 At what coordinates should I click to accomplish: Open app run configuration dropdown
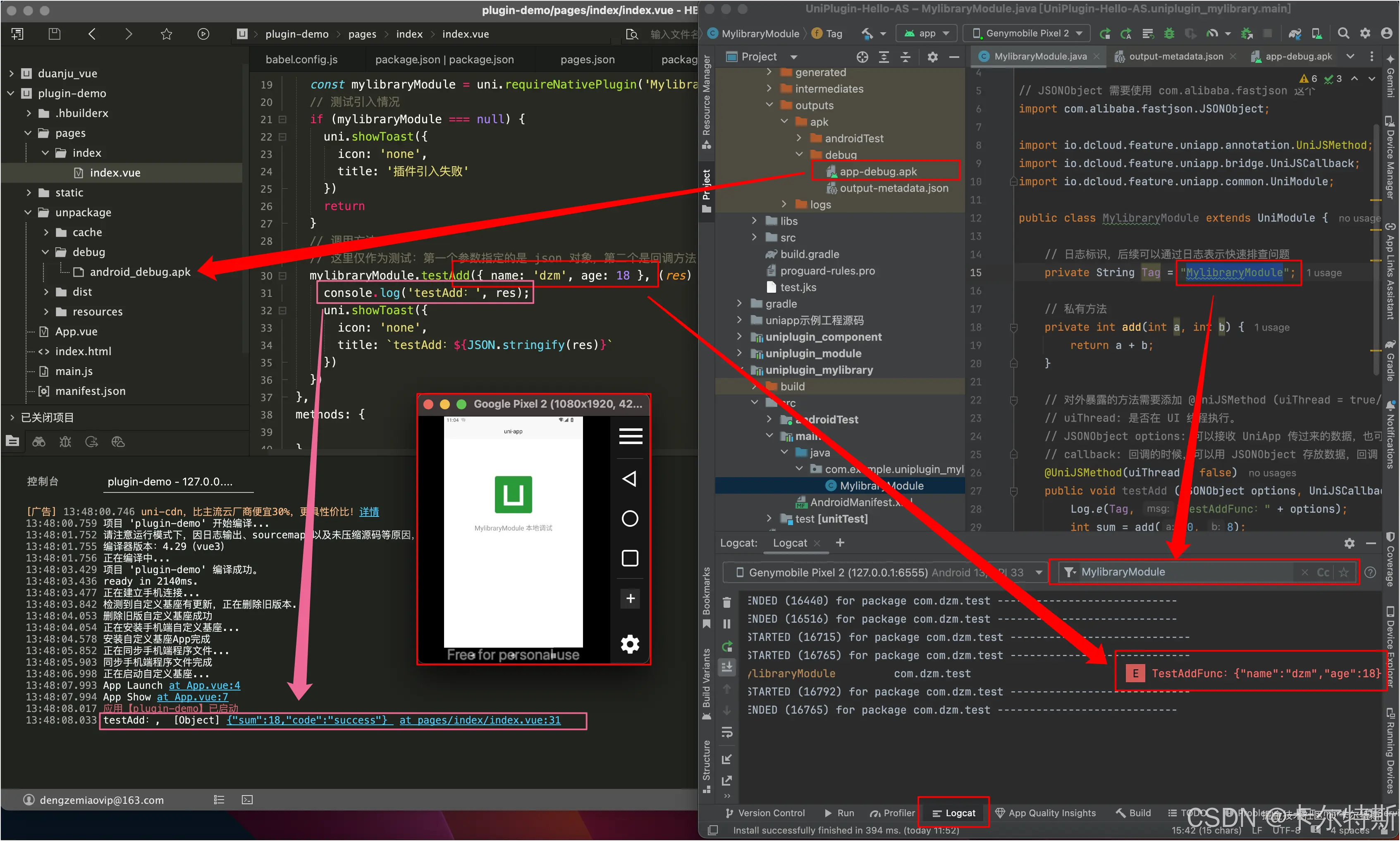(926, 33)
